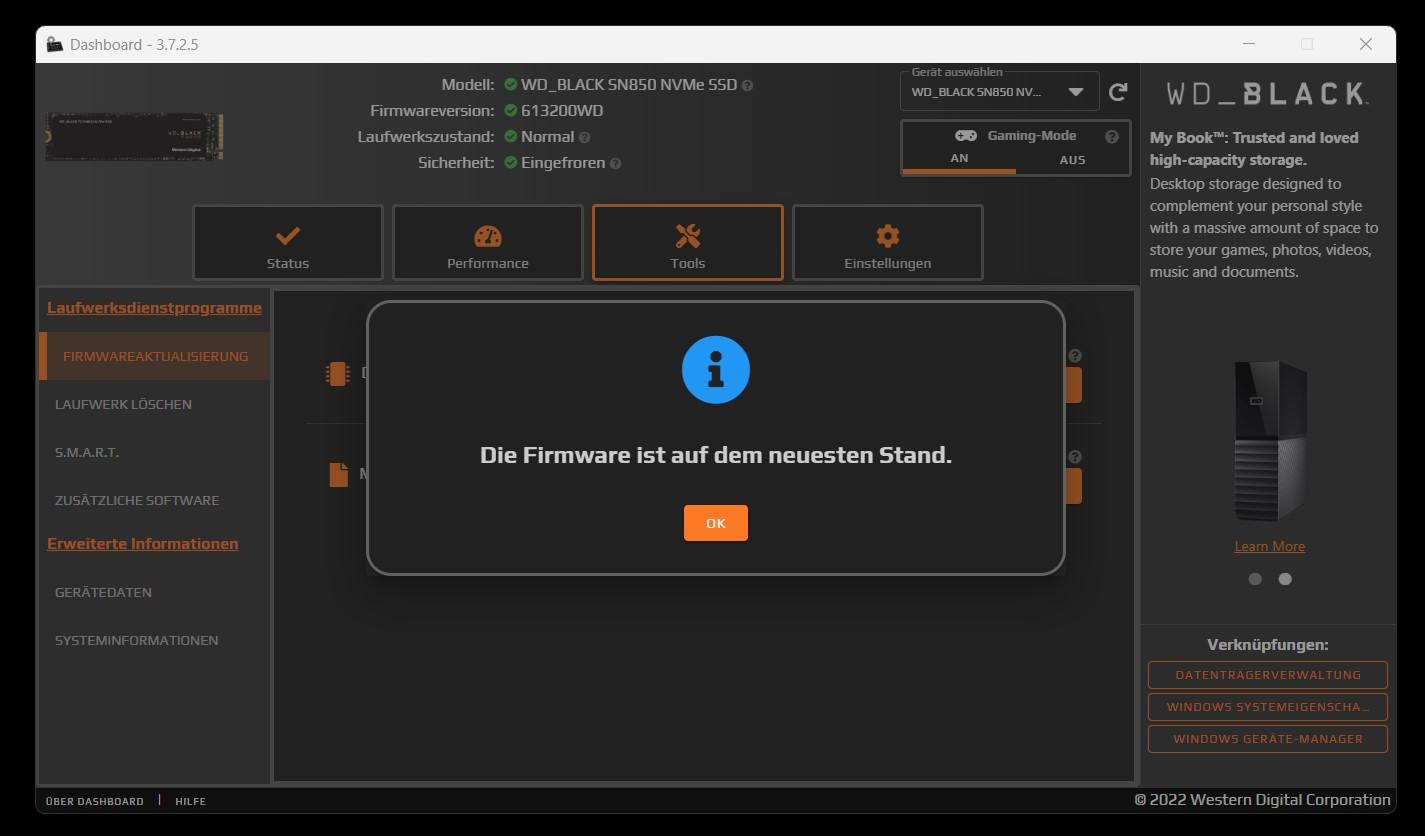Open the device selection dropdown
The width and height of the screenshot is (1425, 836).
(999, 92)
